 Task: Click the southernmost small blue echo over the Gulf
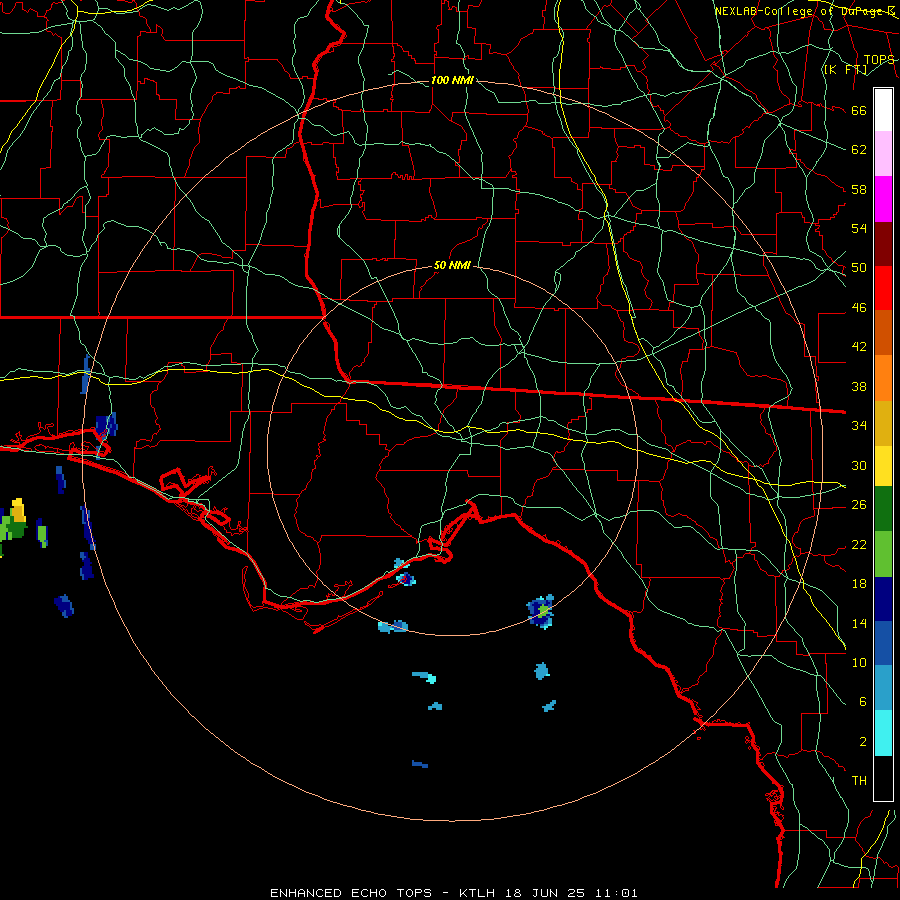420,764
